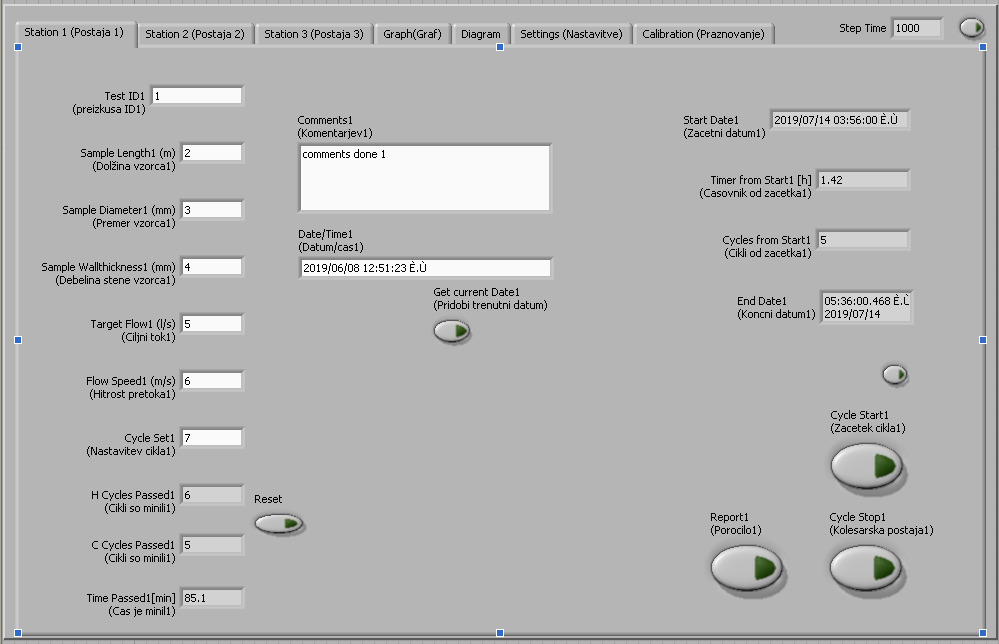Screen dimensions: 999x644
Task: Focus the Cycle Set1 input field
Action: (x=211, y=438)
